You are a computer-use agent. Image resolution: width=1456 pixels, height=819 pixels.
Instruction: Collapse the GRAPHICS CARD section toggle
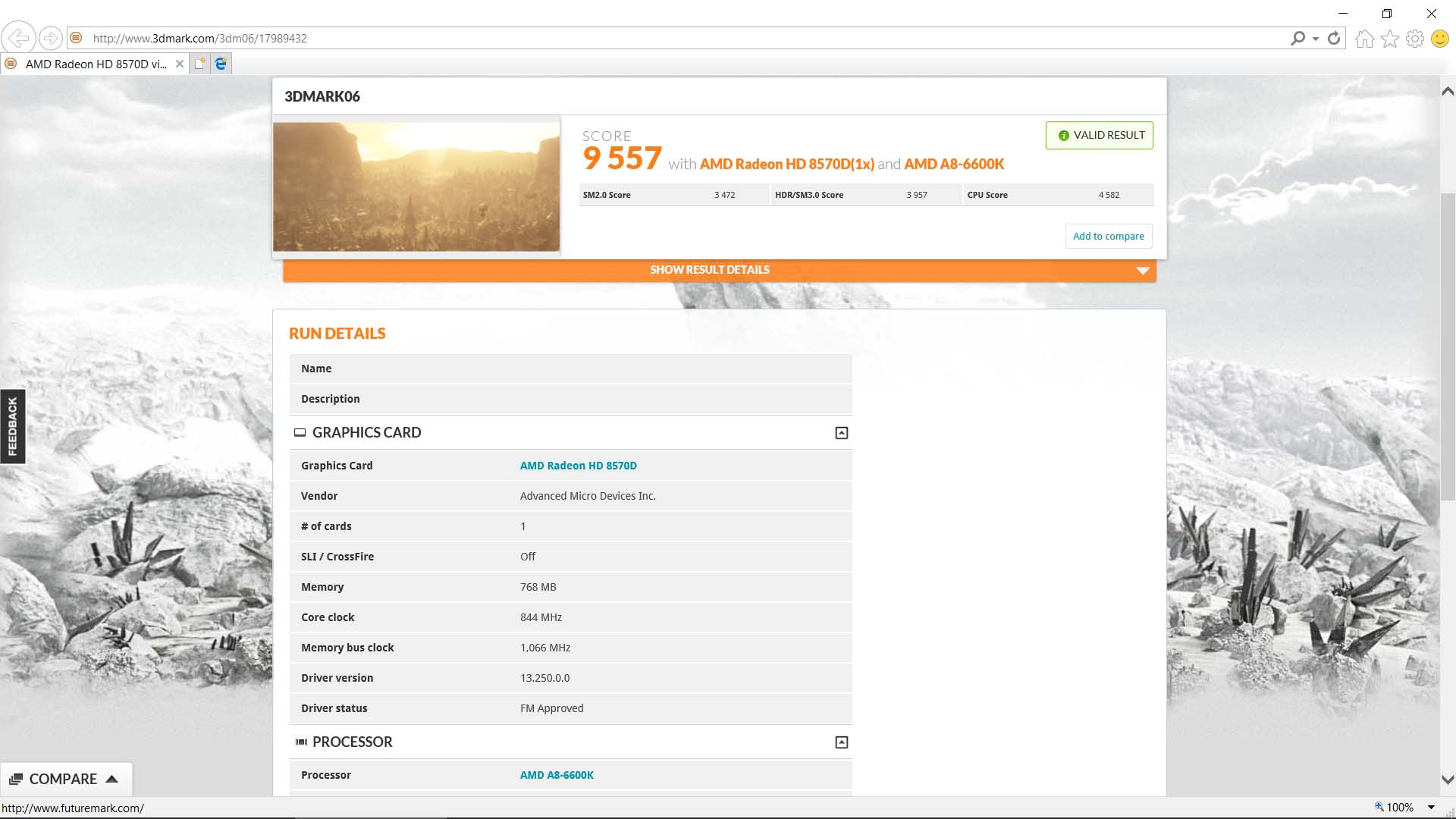[x=842, y=433]
